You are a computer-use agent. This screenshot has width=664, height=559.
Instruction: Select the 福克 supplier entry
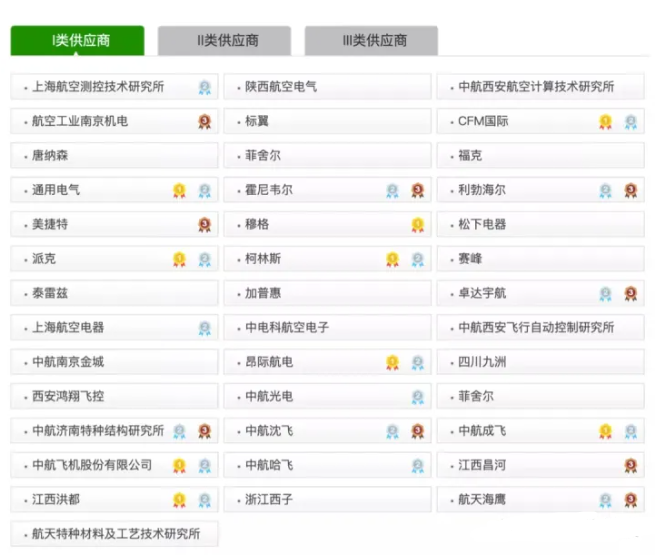541,155
